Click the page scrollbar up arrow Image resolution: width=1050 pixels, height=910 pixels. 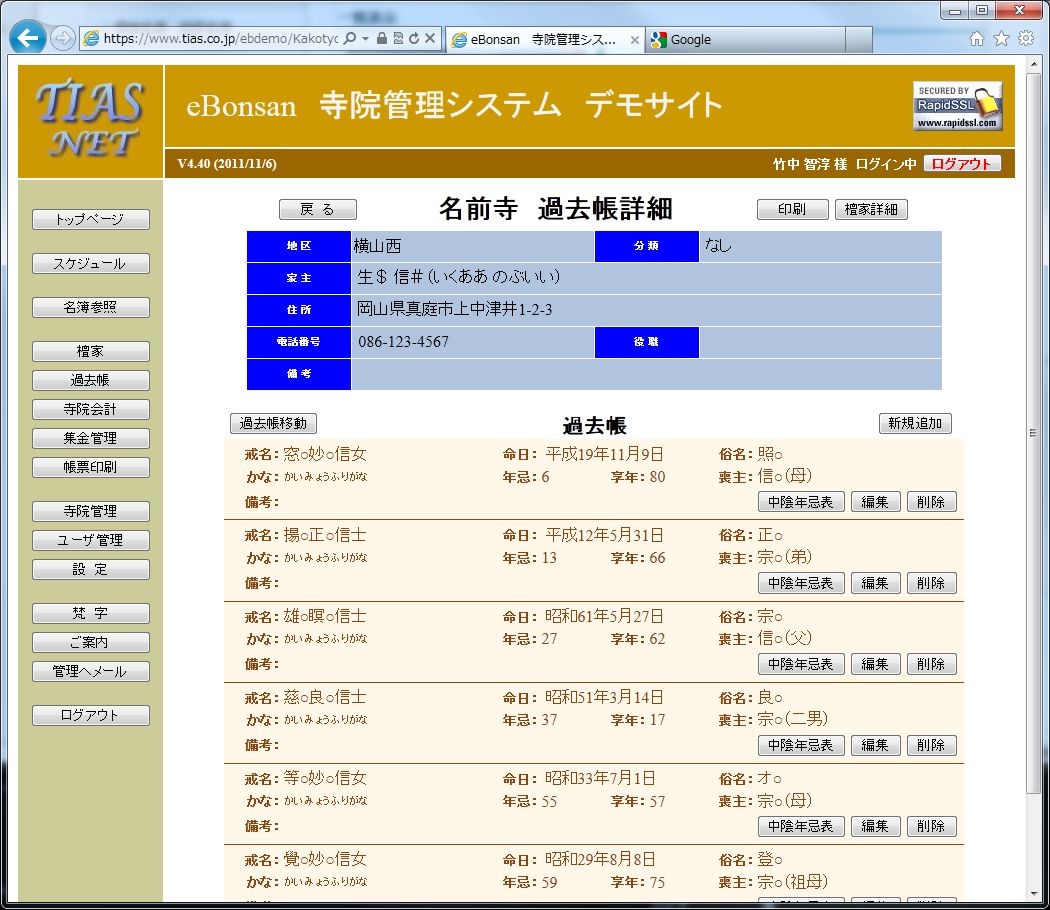(1035, 64)
